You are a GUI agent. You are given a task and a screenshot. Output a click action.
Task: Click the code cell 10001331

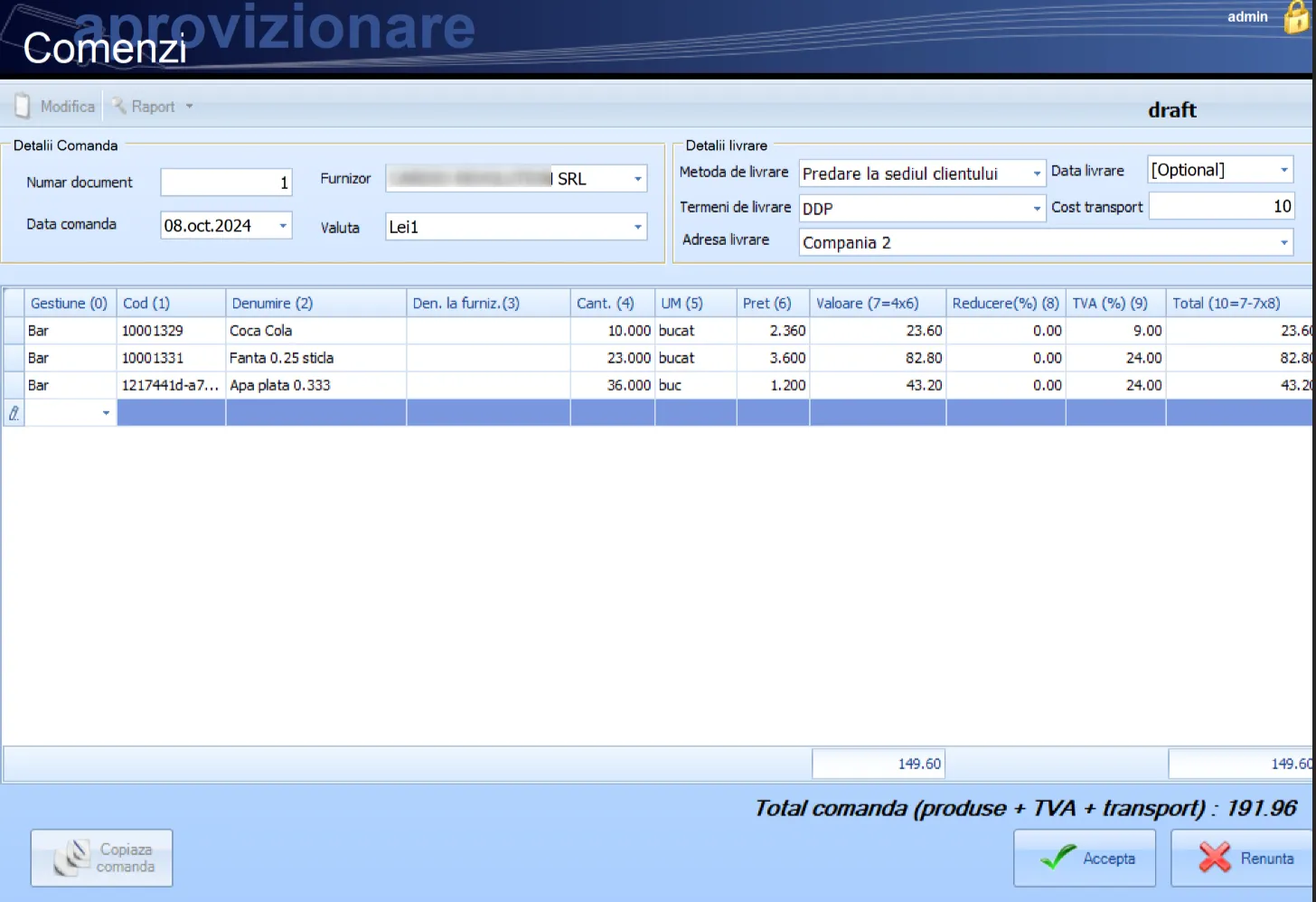[170, 358]
